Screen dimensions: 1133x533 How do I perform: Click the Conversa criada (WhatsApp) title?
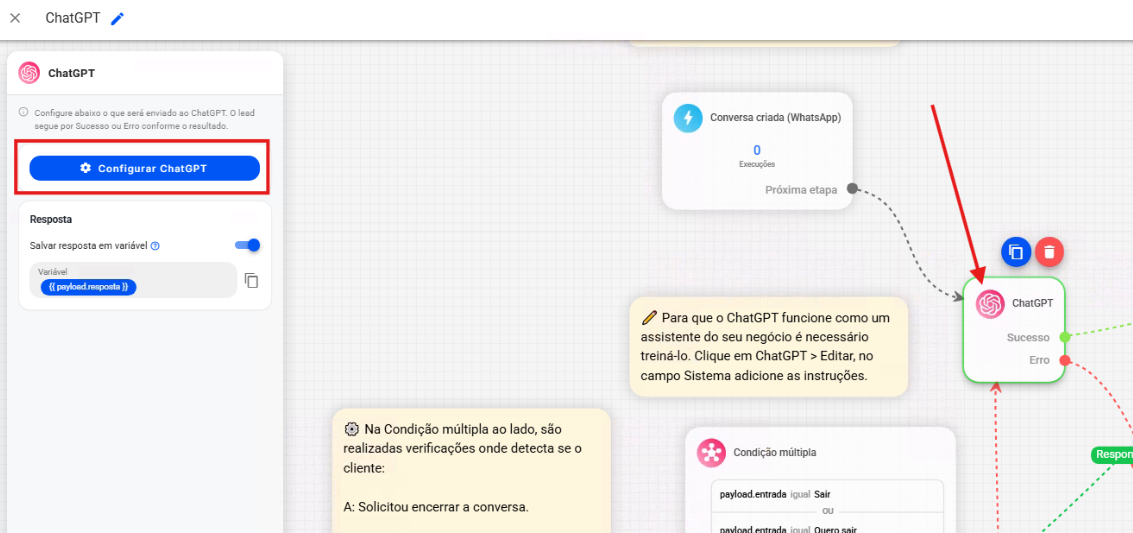pyautogui.click(x=775, y=117)
